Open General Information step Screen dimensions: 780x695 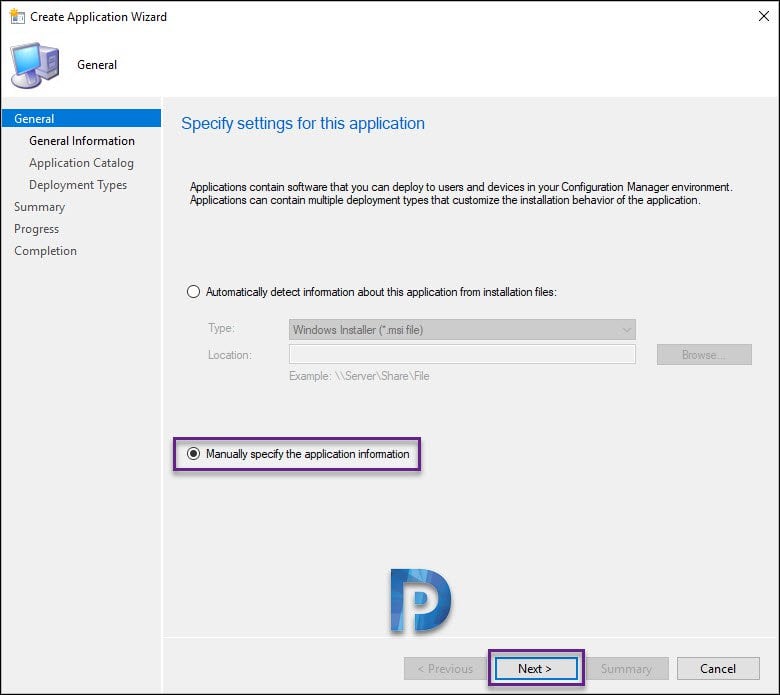point(82,141)
